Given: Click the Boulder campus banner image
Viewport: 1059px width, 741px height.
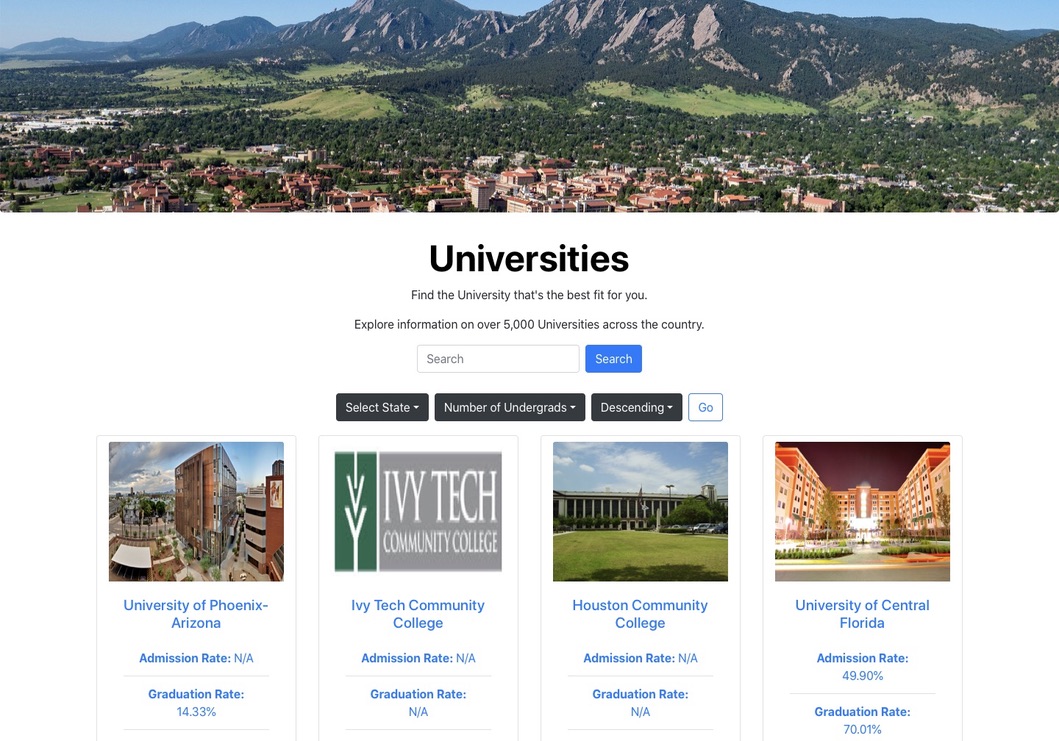Looking at the screenshot, I should tap(529, 105).
